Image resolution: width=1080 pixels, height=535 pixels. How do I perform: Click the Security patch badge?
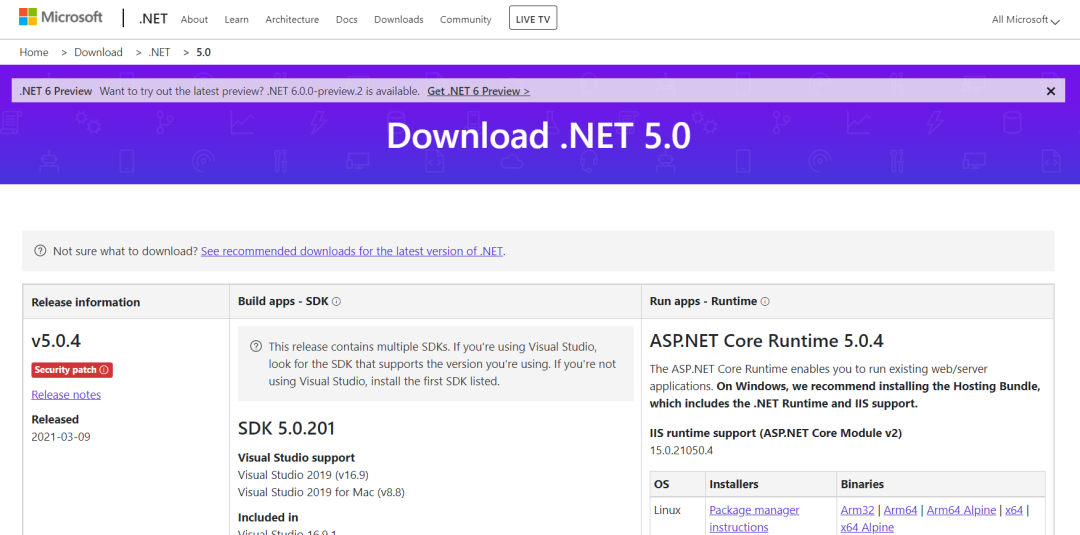click(x=71, y=370)
